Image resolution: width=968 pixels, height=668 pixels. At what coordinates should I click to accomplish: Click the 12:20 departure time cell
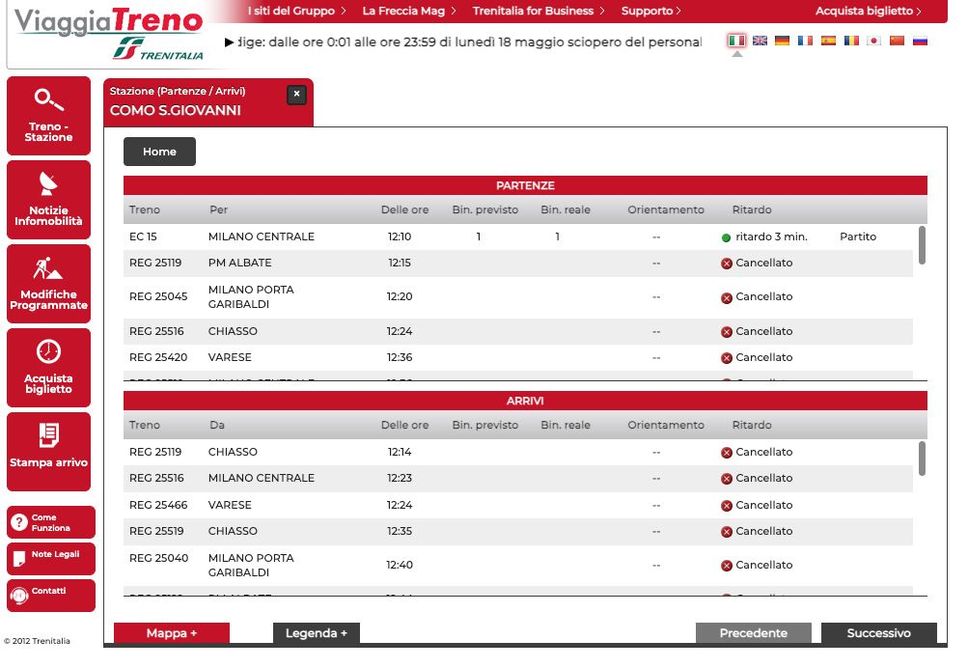399,297
